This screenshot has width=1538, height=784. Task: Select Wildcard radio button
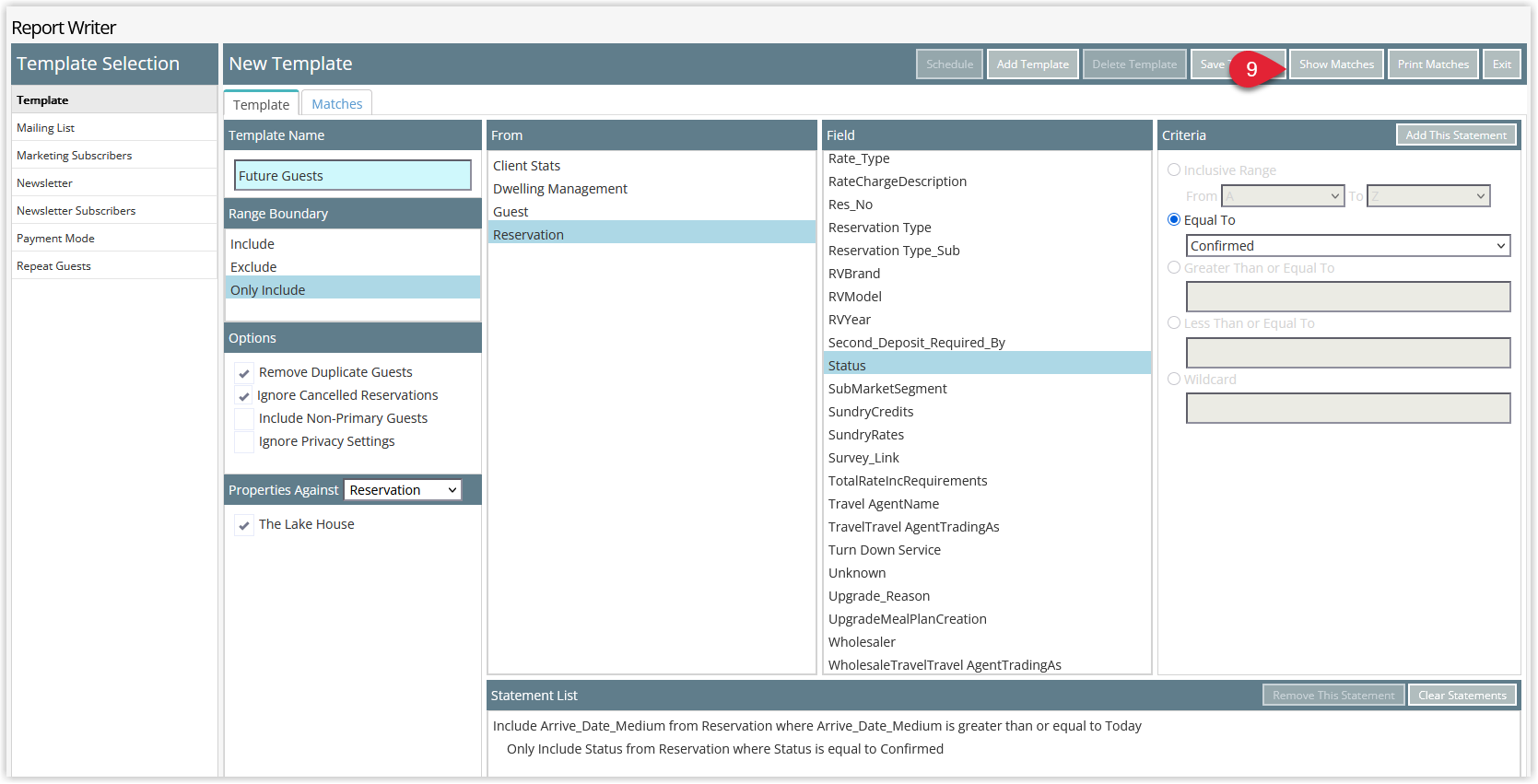(x=1174, y=380)
